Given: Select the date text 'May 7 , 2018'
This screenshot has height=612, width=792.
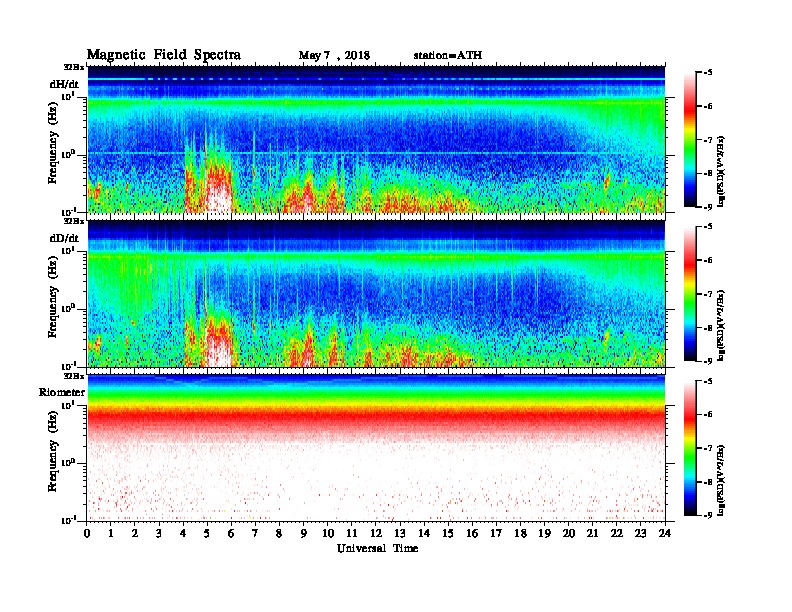Looking at the screenshot, I should [x=334, y=55].
